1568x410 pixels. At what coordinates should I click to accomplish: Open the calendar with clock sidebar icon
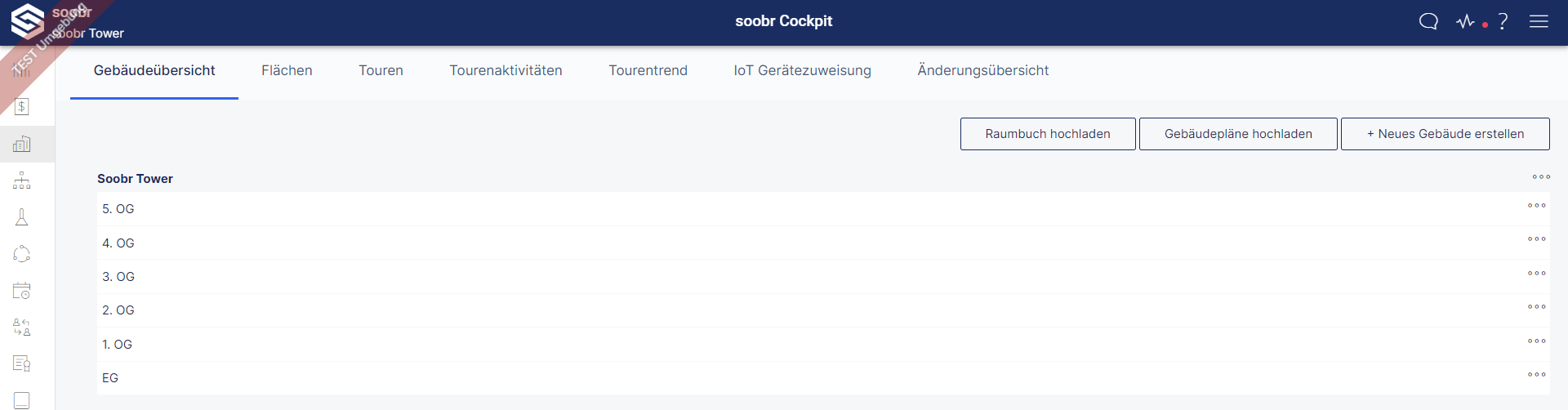[22, 291]
